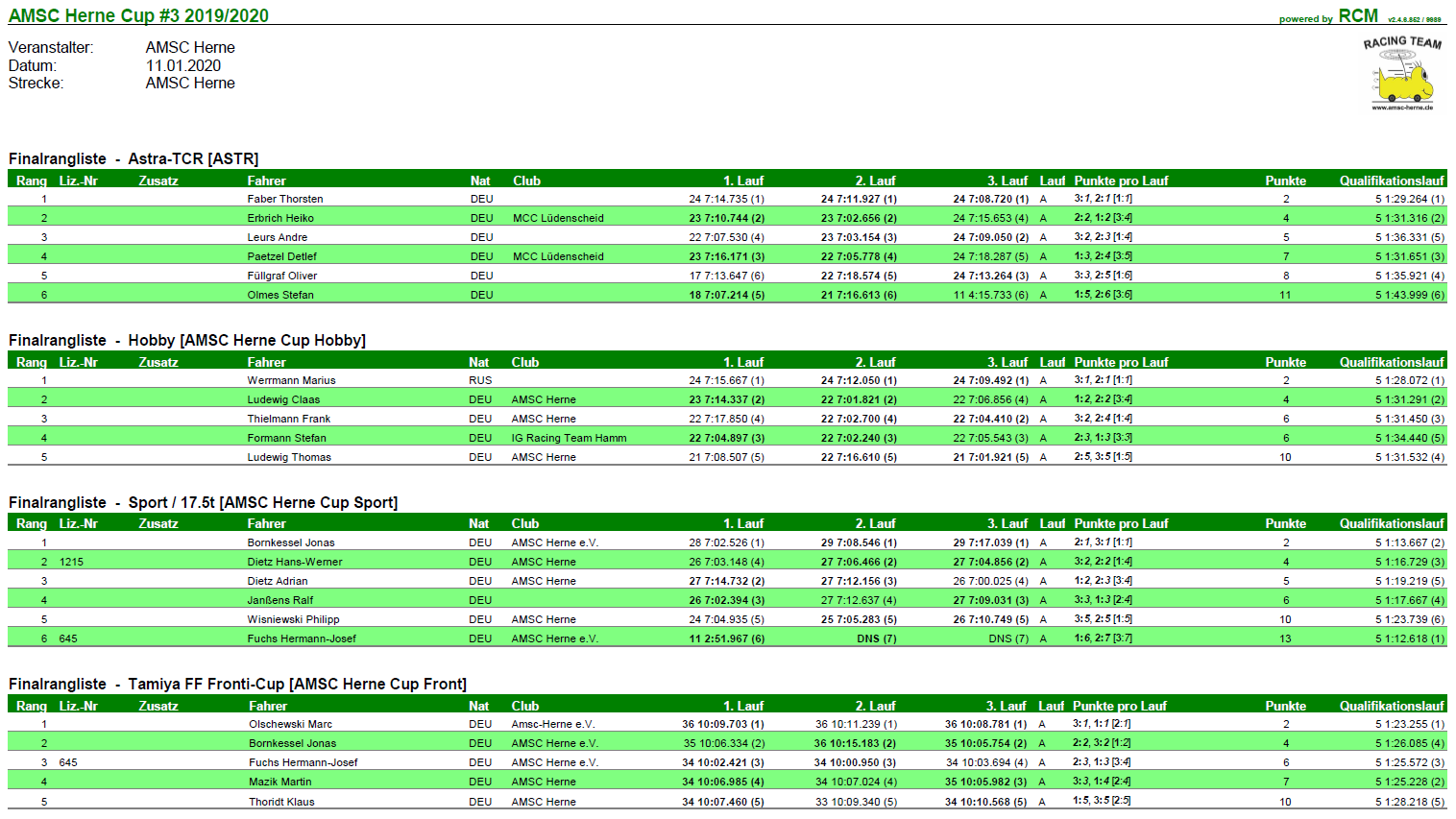Click the 'Qualifikationslauf' header in Sport table

pyautogui.click(x=1392, y=523)
